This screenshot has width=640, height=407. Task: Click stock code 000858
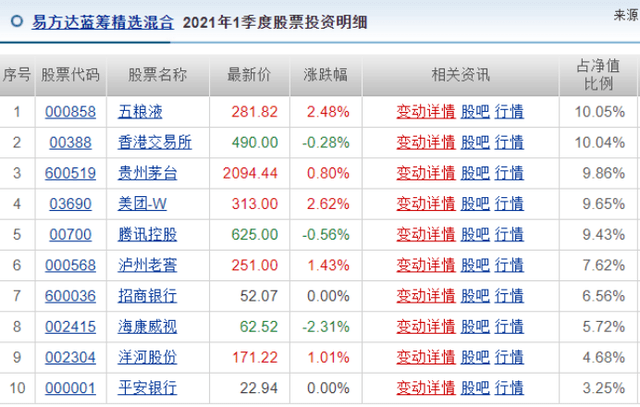tap(70, 112)
